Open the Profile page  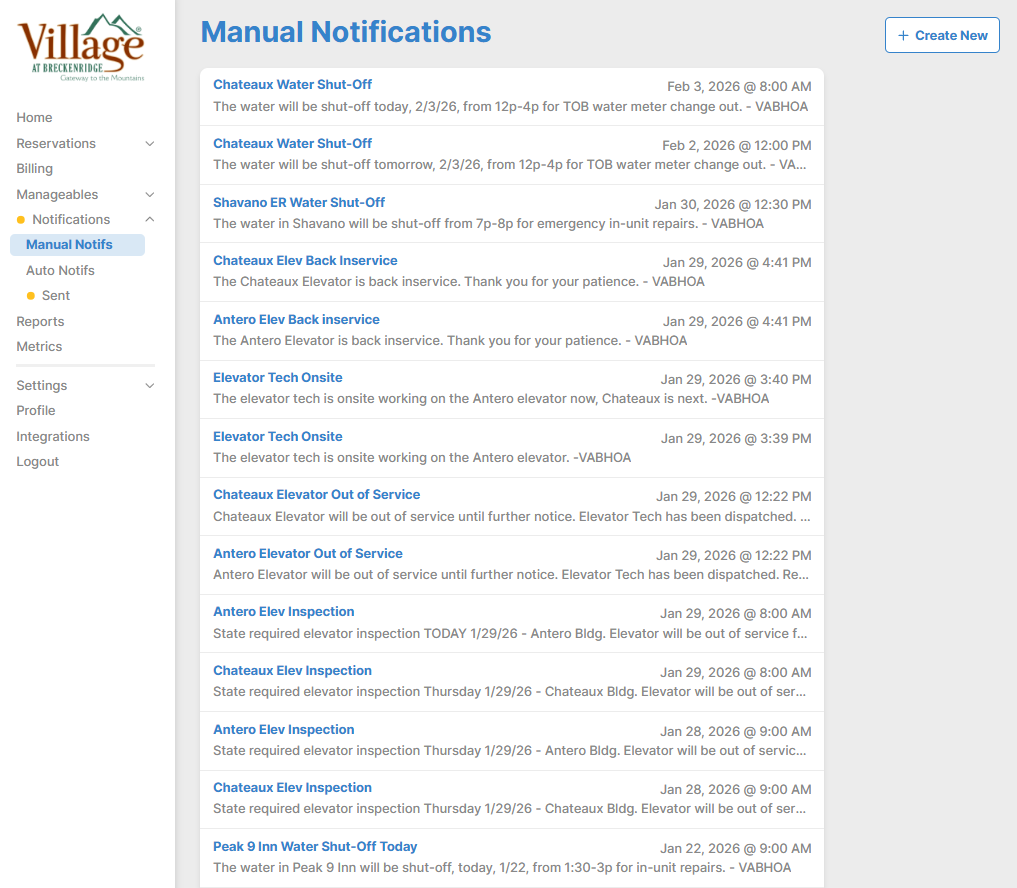pos(36,411)
